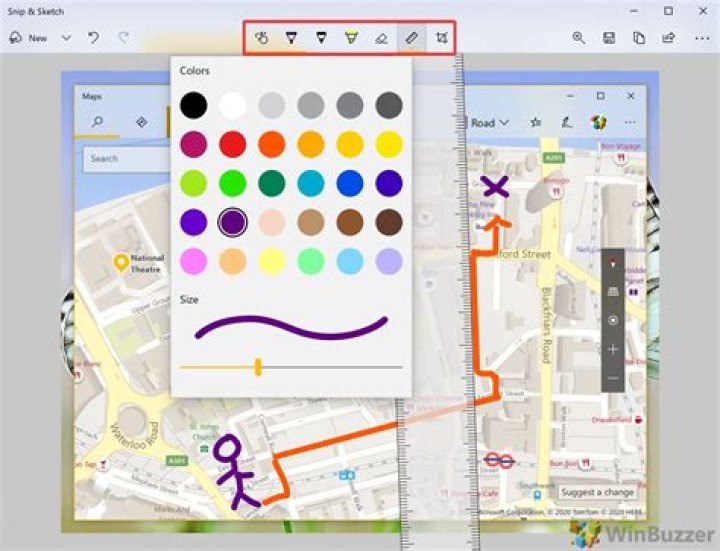This screenshot has height=551, width=720.
Task: Select the Ballpoint pen tool
Action: pos(291,38)
